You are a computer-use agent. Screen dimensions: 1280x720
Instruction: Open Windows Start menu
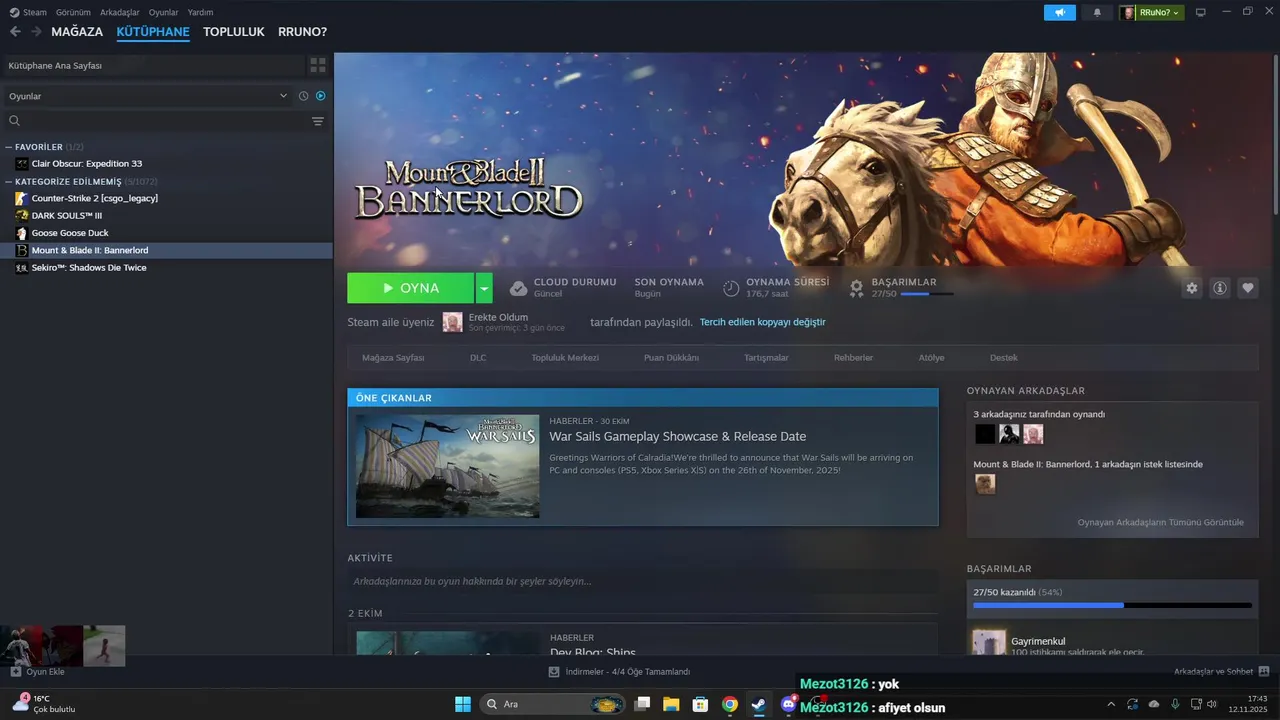pyautogui.click(x=463, y=704)
